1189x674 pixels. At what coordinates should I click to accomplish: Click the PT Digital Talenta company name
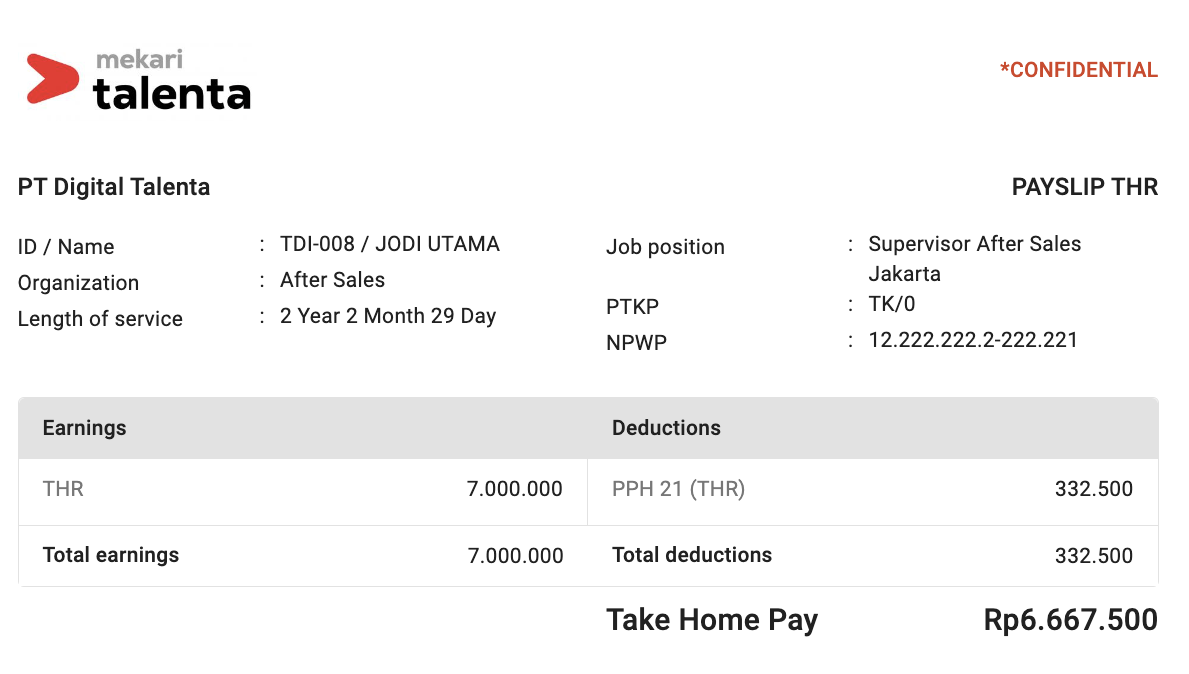point(114,187)
